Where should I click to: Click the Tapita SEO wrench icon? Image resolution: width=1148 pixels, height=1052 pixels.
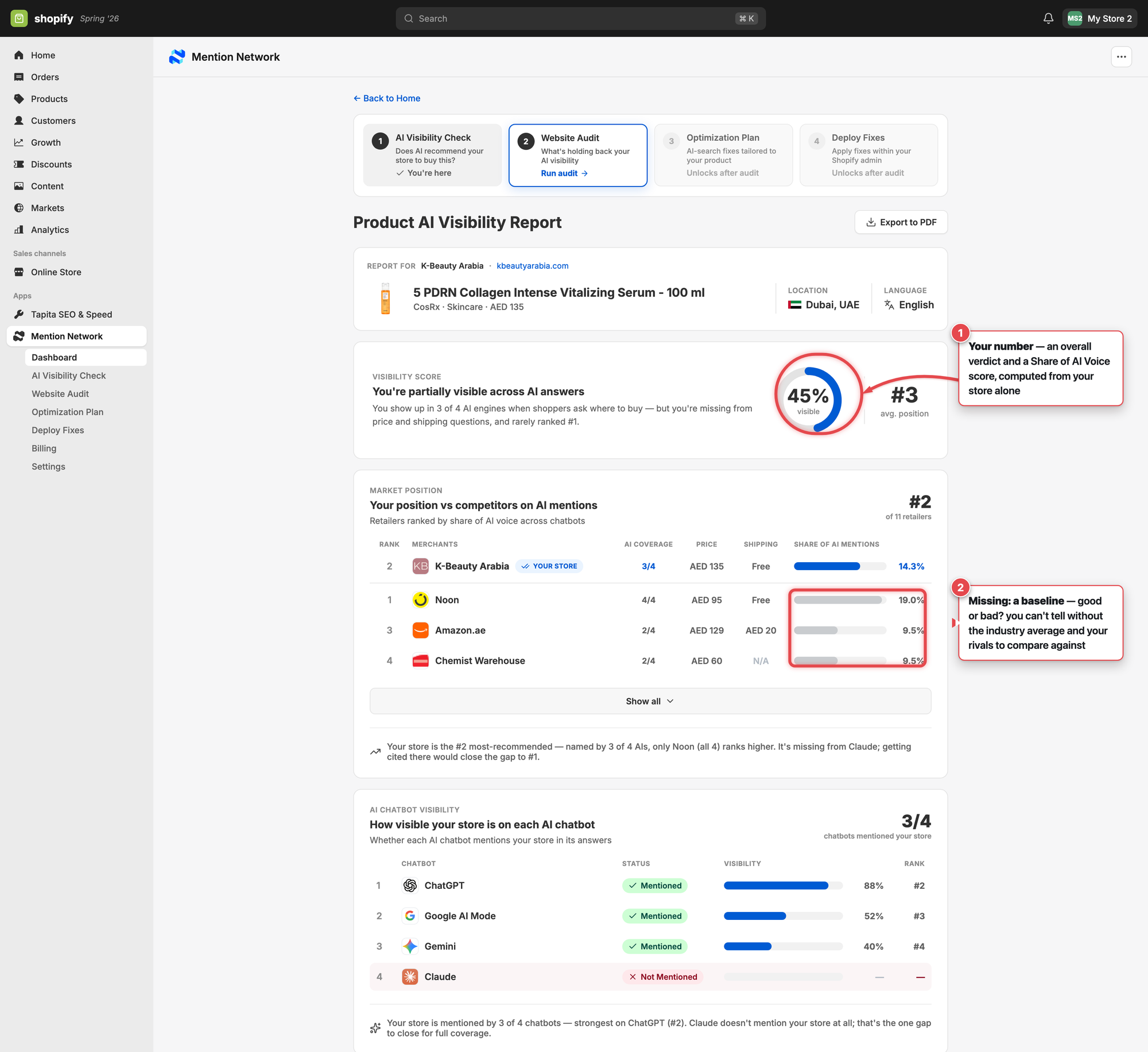[19, 315]
